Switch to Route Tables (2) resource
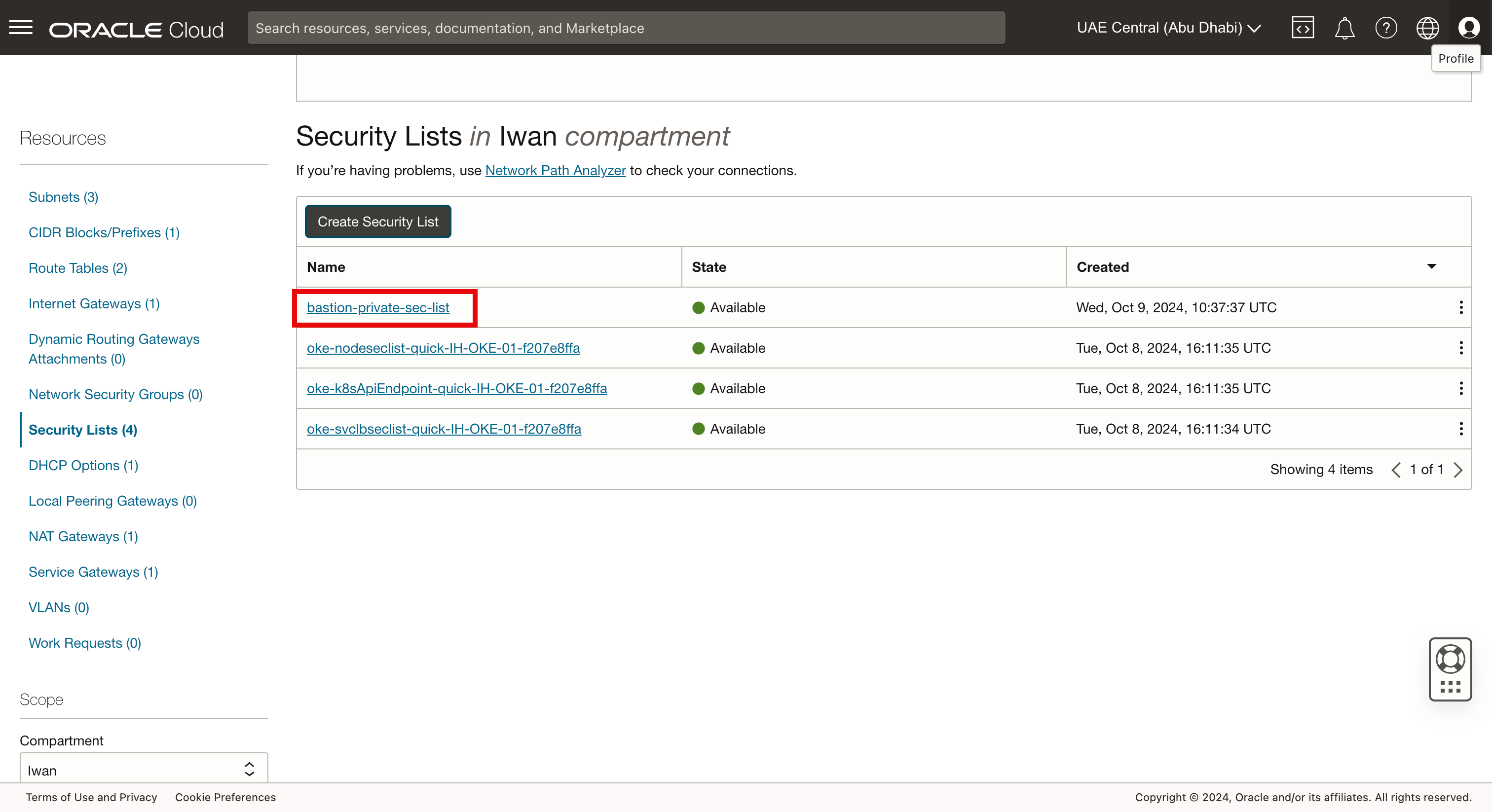 [78, 268]
